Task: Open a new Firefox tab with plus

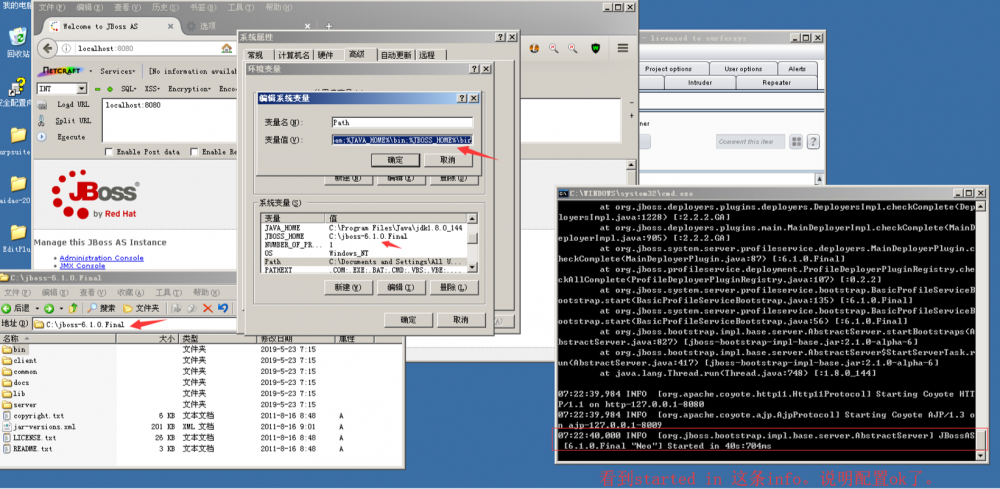Action: coord(329,26)
